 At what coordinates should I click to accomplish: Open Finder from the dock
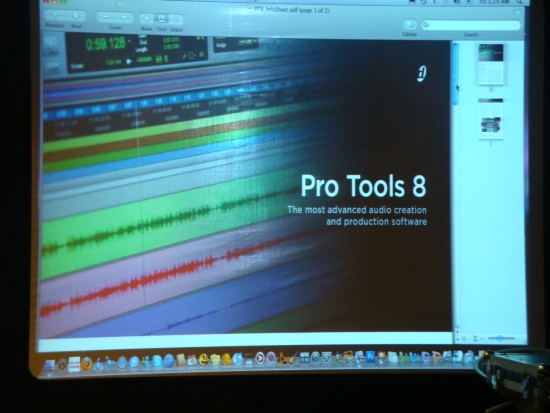[x=50, y=365]
